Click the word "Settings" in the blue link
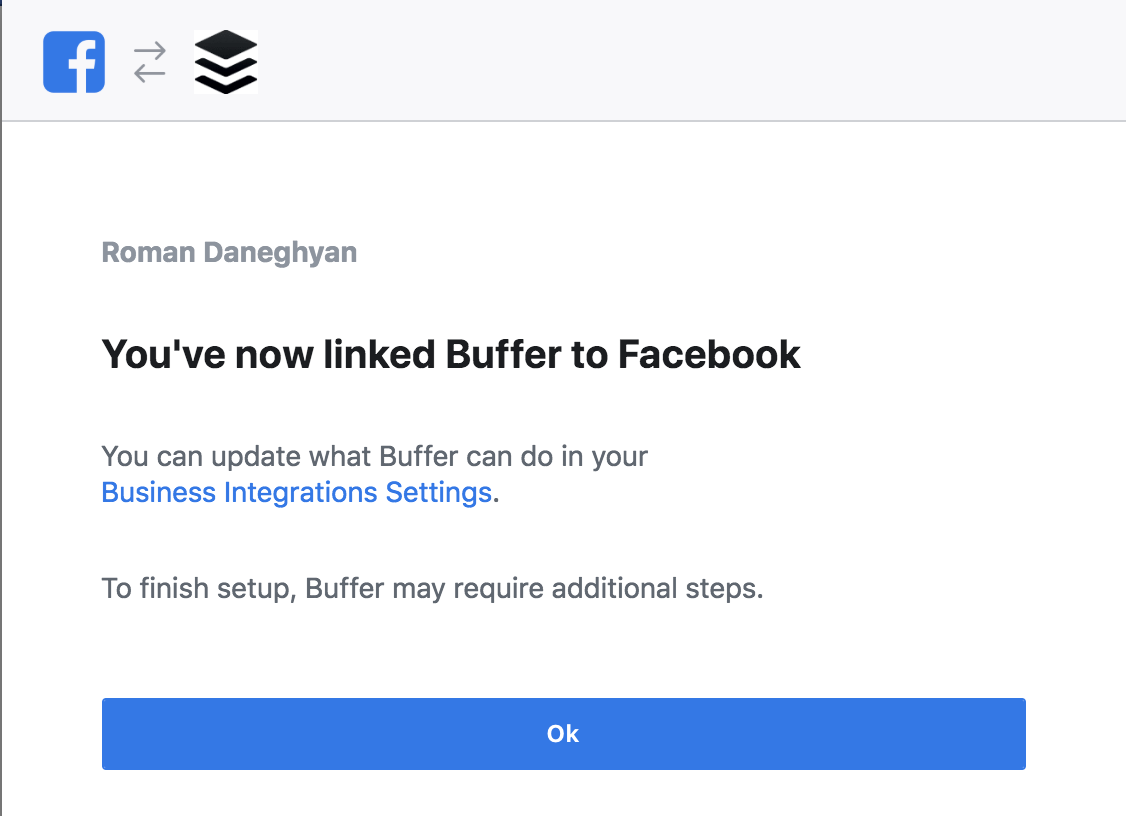This screenshot has width=1126, height=816. click(x=439, y=493)
